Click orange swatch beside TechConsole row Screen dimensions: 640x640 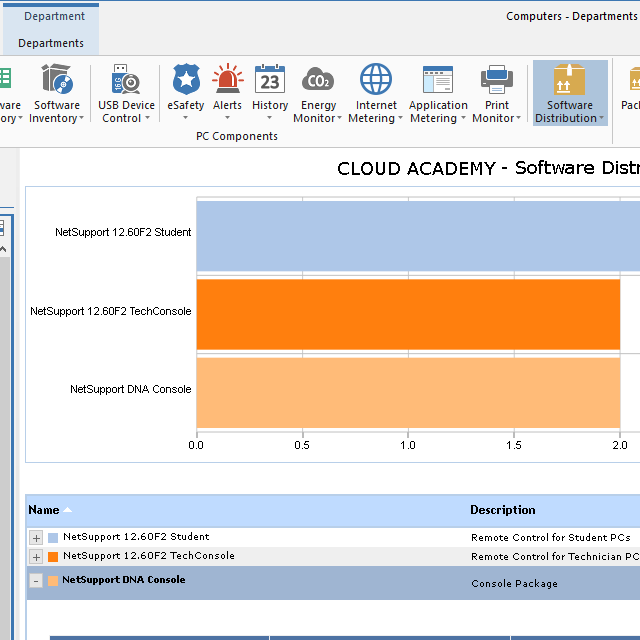53,557
